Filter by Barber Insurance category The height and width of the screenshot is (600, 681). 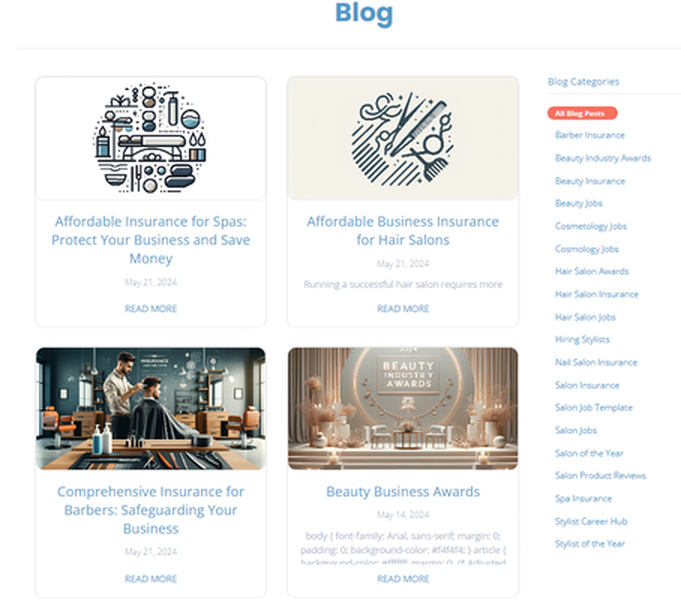coord(589,135)
